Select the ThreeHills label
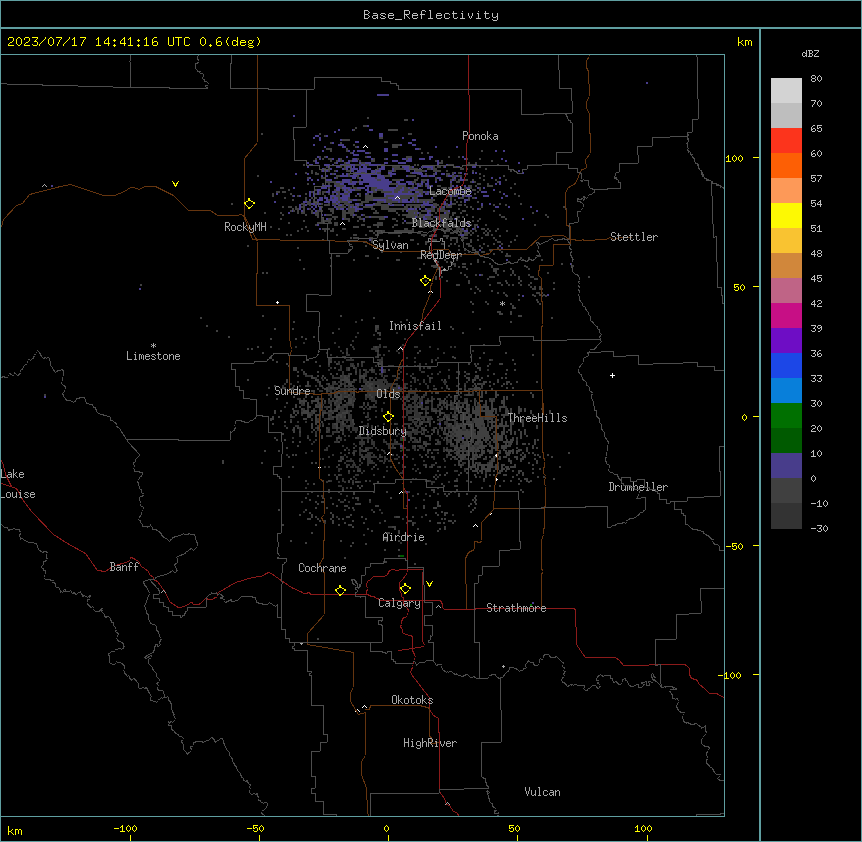The width and height of the screenshot is (862, 842). coord(537,418)
